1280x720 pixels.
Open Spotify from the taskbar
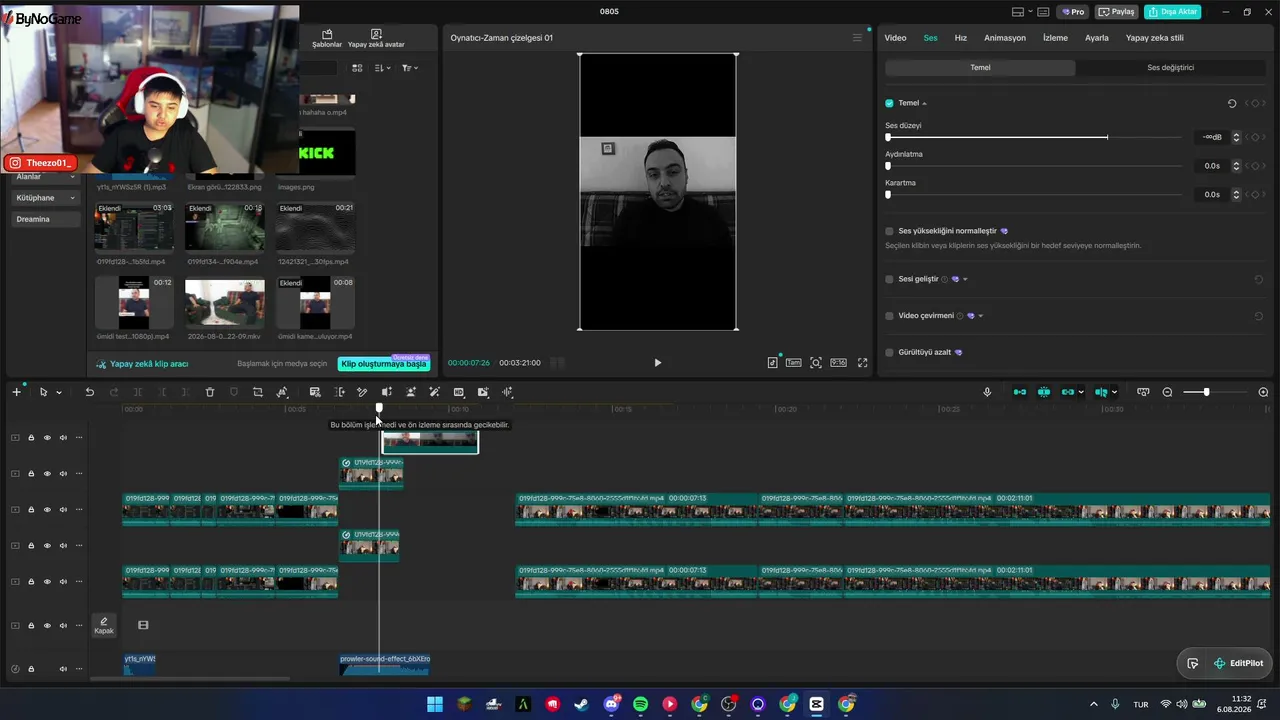point(641,704)
